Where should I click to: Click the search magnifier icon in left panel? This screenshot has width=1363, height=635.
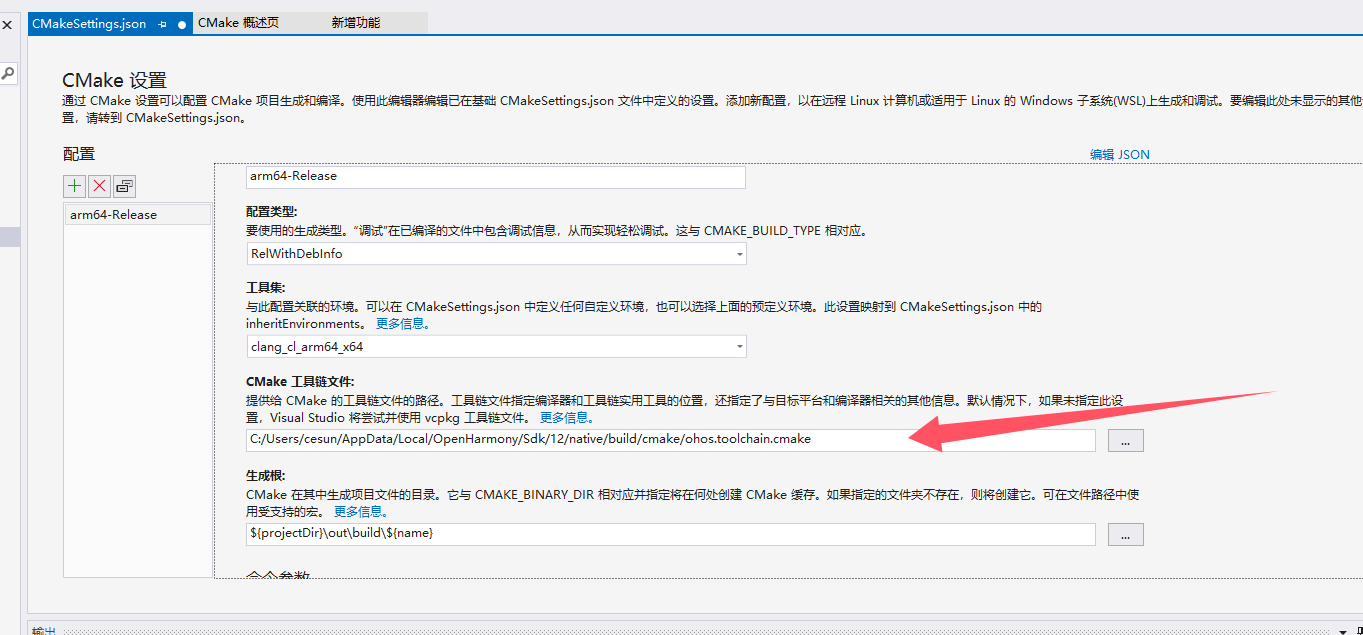point(8,73)
